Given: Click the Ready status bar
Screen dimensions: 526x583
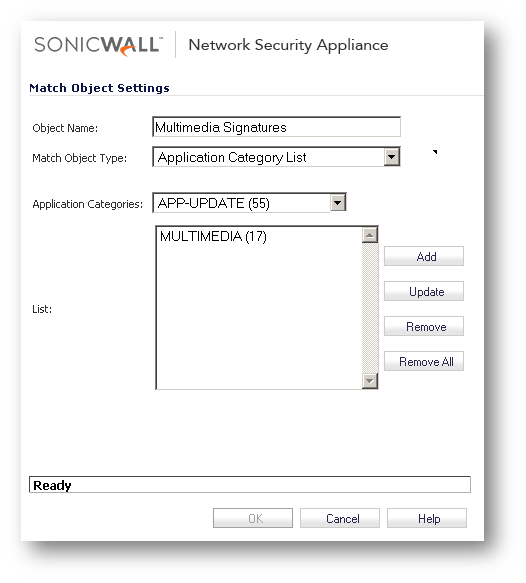Looking at the screenshot, I should coord(250,484).
